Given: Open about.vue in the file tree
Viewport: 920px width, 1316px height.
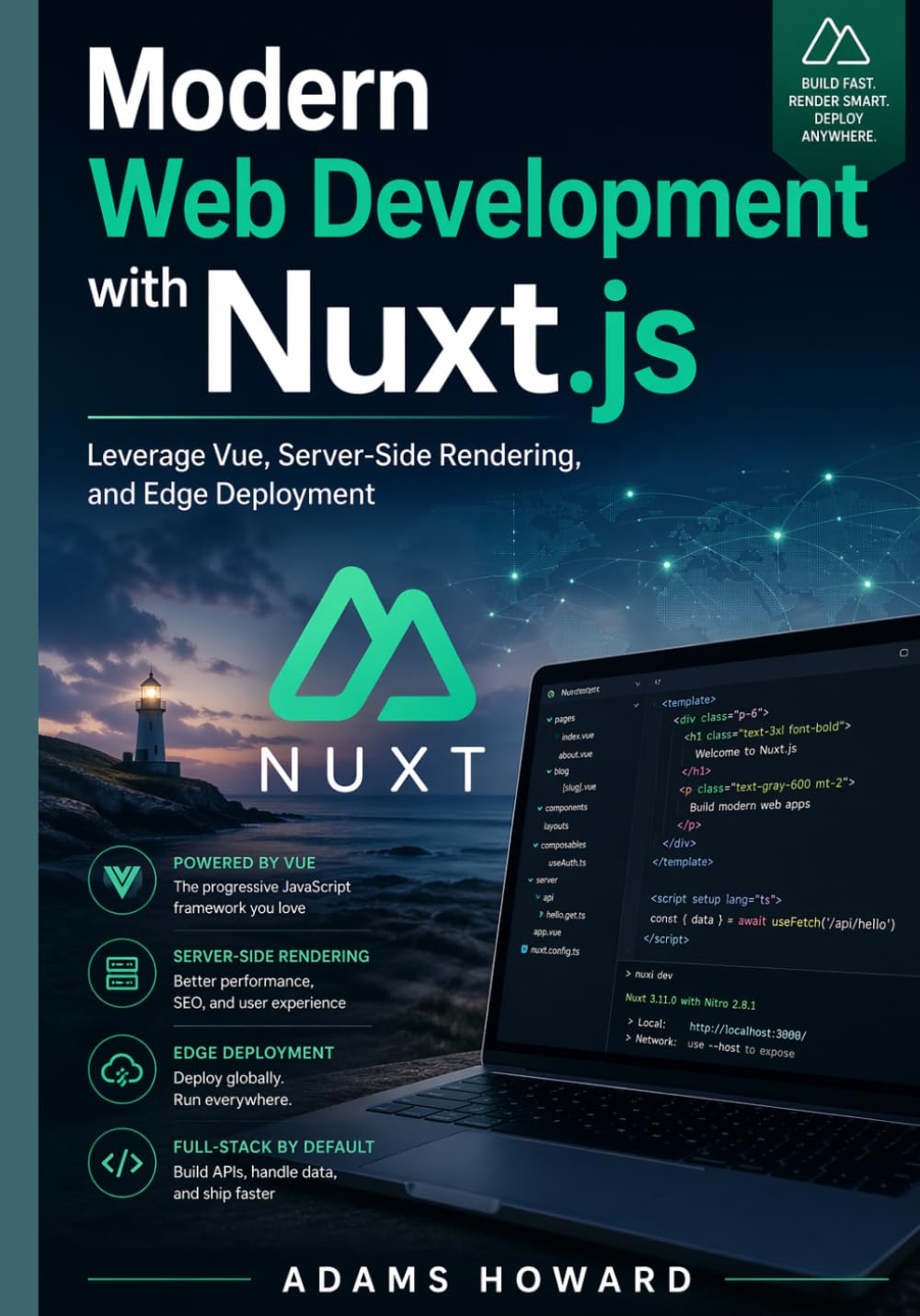Looking at the screenshot, I should click(575, 754).
